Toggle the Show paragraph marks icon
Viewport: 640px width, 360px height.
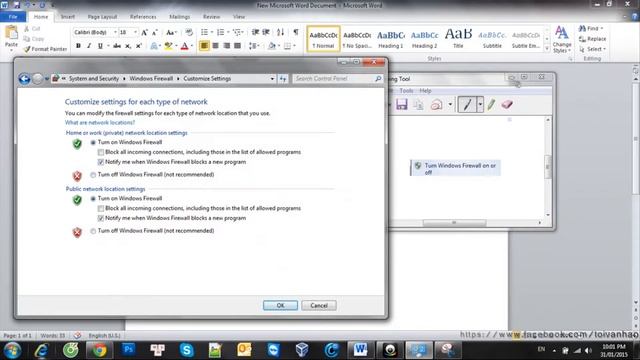pyautogui.click(x=296, y=32)
